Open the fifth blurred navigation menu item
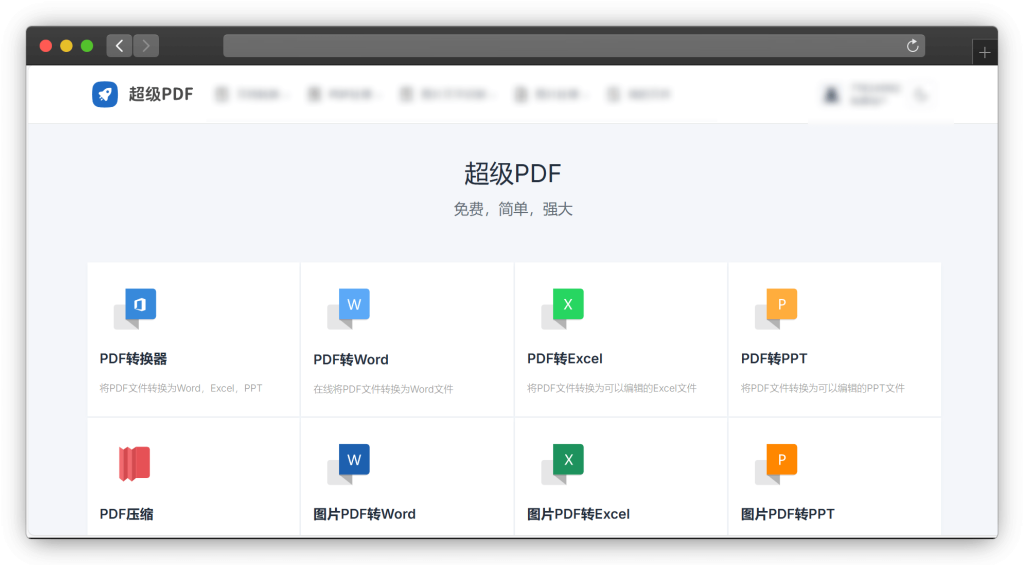1024x565 pixels. [639, 95]
